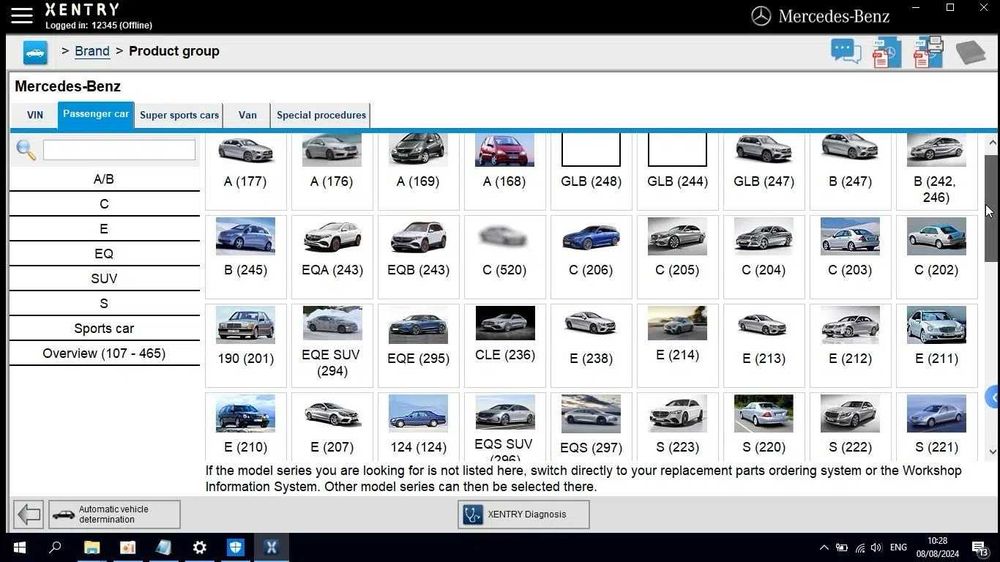Click the blue car home icon
The width and height of the screenshot is (1000, 562).
click(x=35, y=52)
